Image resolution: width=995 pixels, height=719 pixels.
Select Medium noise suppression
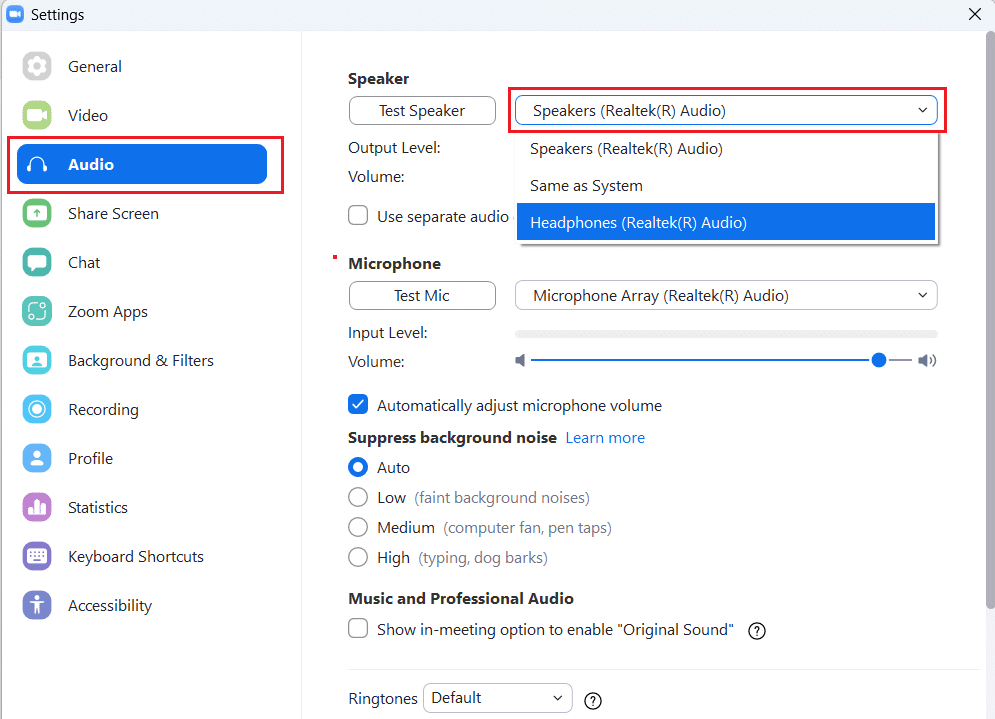[x=358, y=527]
